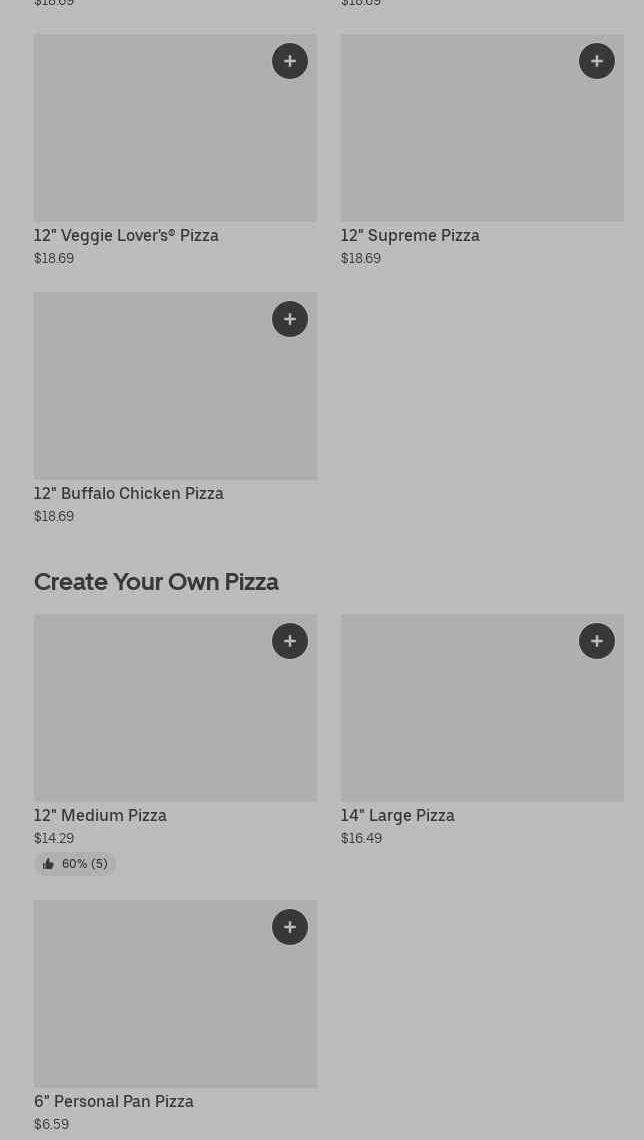This screenshot has width=644, height=1140.
Task: Add 6" Personal Pan Pizza with plus icon
Action: point(290,927)
